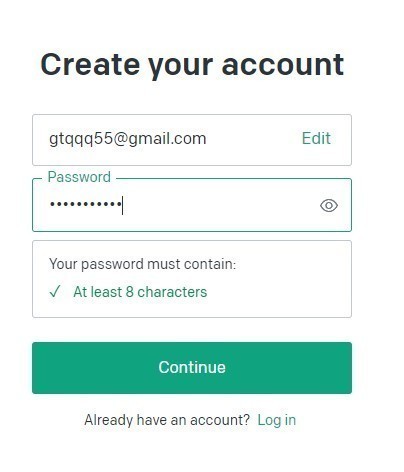Click the "Your password must contain:" text
This screenshot has height=472, width=404.
(x=143, y=264)
